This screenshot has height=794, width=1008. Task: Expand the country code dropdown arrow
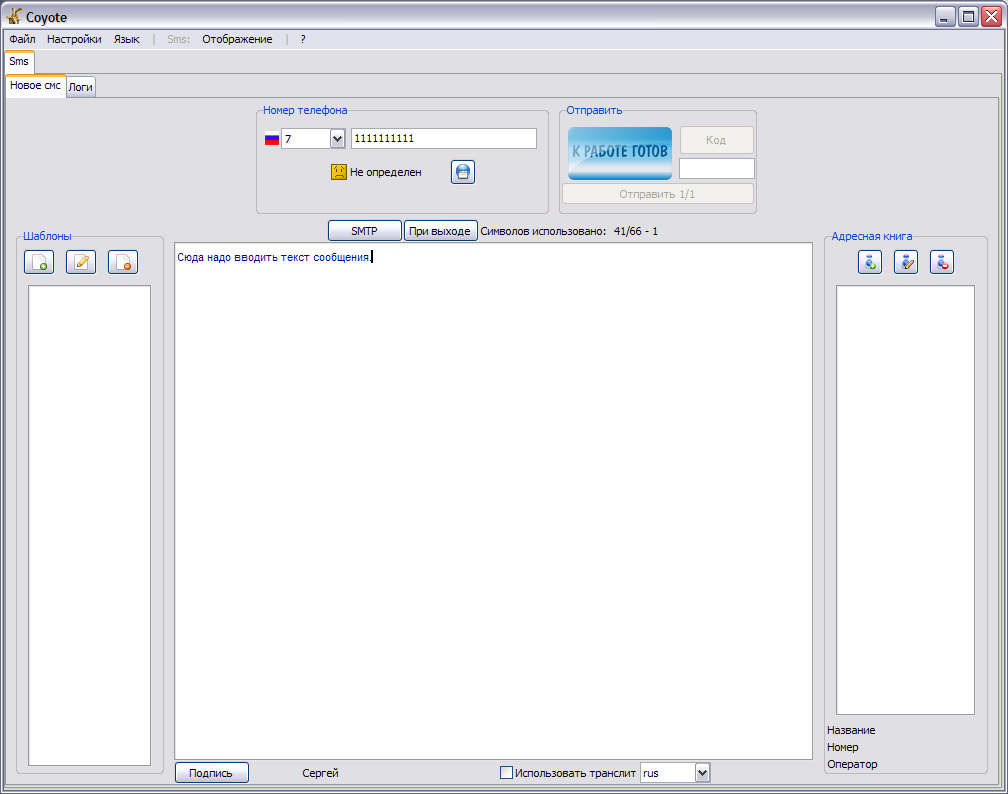coord(338,138)
